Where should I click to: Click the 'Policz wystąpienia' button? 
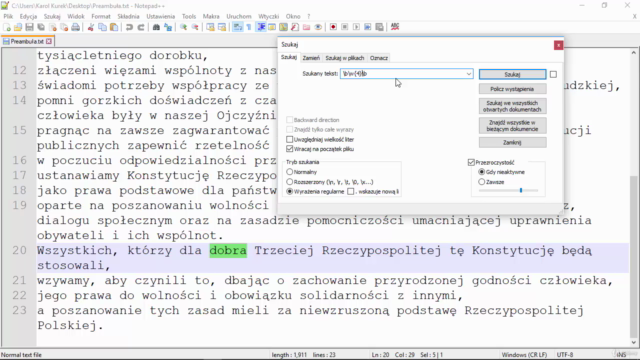[512, 89]
